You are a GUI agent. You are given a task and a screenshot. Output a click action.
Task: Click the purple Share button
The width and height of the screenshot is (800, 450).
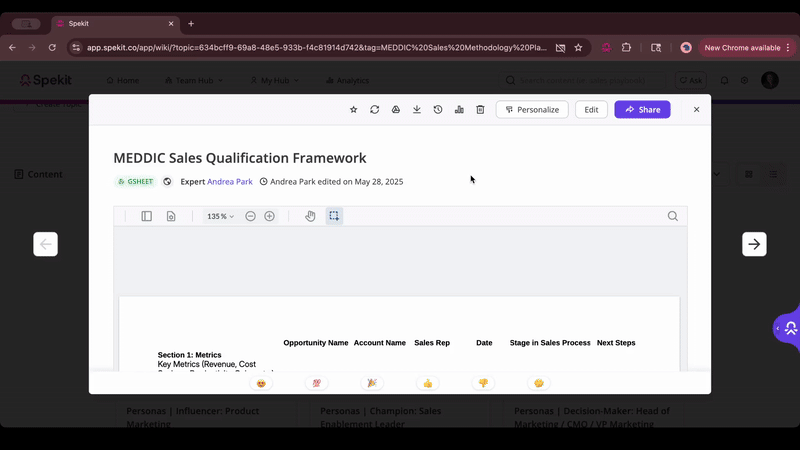(642, 110)
